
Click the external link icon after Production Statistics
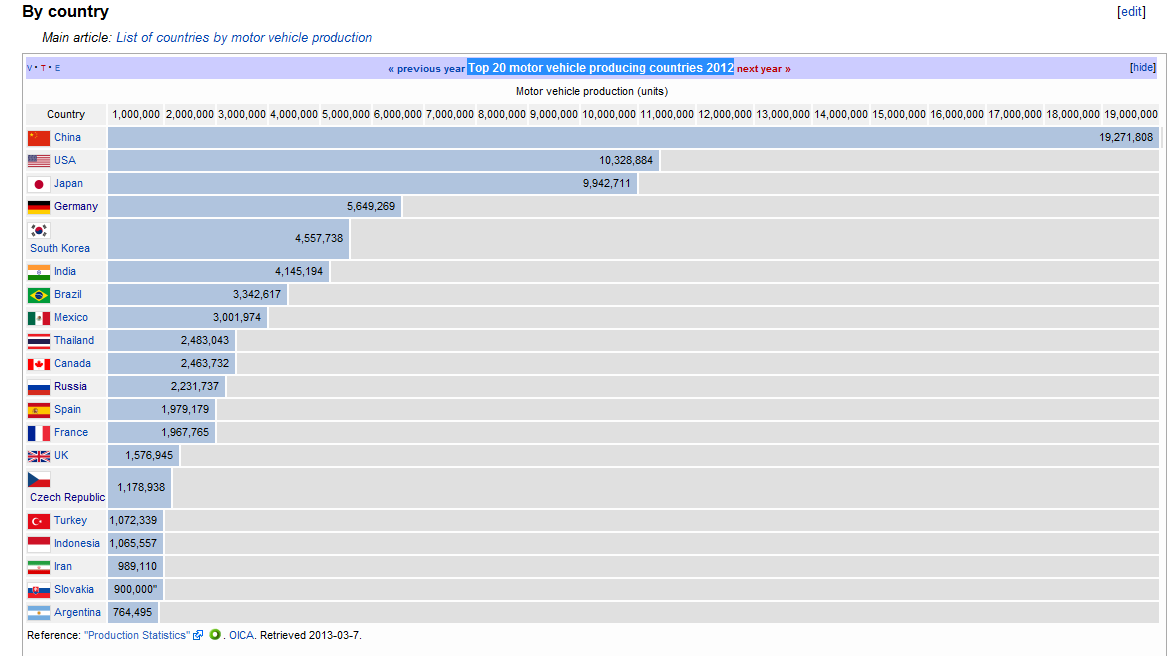click(198, 635)
